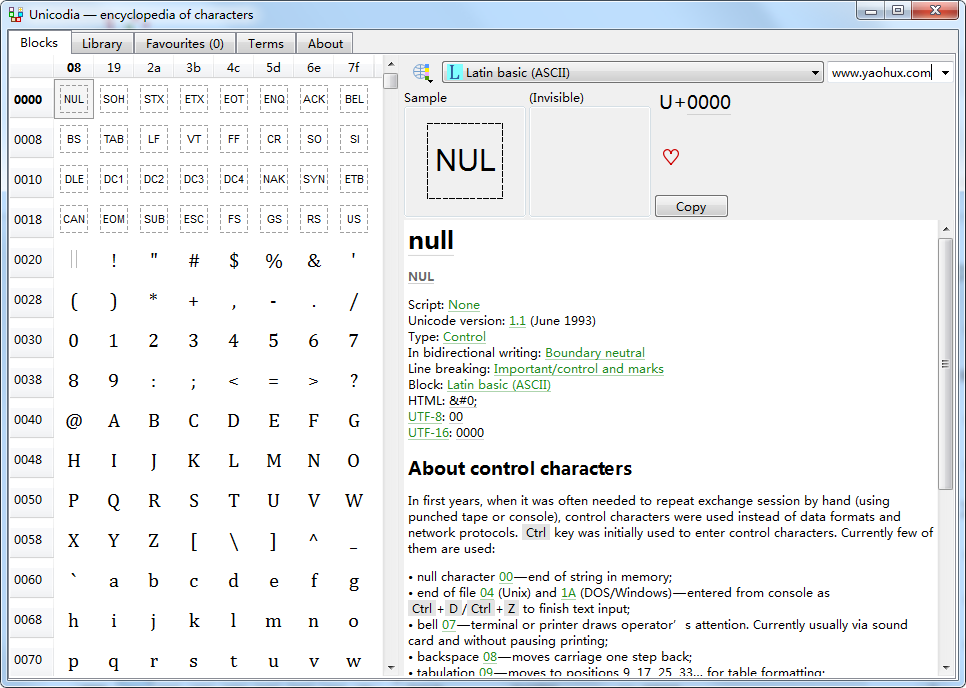Expand the search box dropdown arrow
The height and width of the screenshot is (688, 966).
pyautogui.click(x=945, y=73)
